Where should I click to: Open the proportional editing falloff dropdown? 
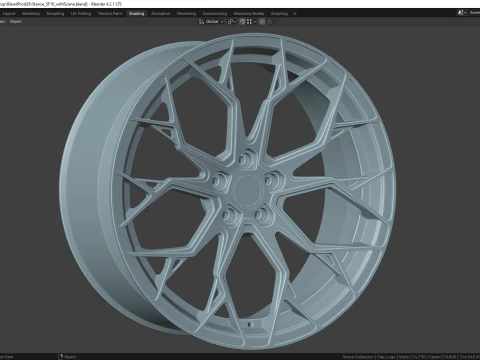click(270, 22)
